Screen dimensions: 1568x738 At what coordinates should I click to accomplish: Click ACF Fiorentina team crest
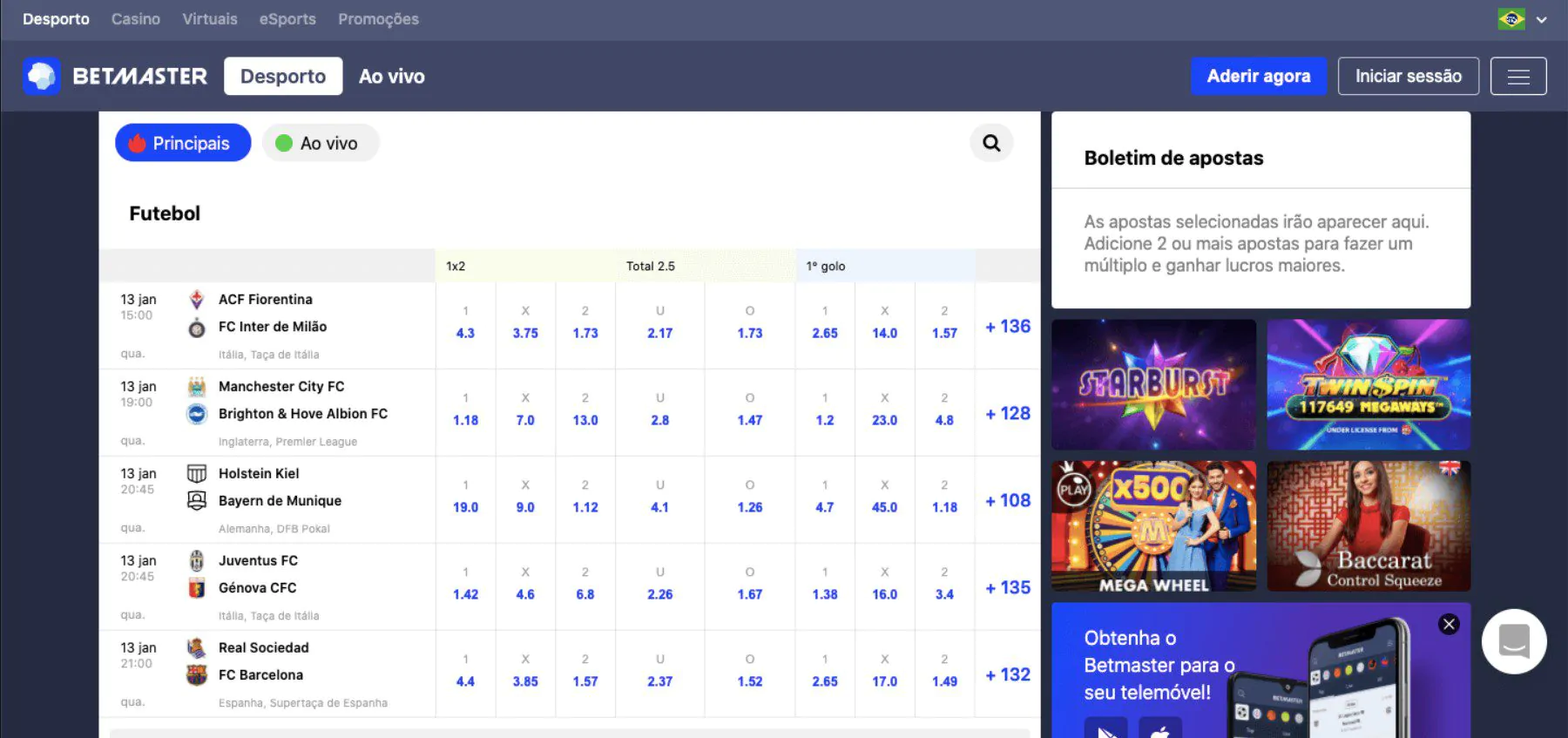click(x=197, y=300)
